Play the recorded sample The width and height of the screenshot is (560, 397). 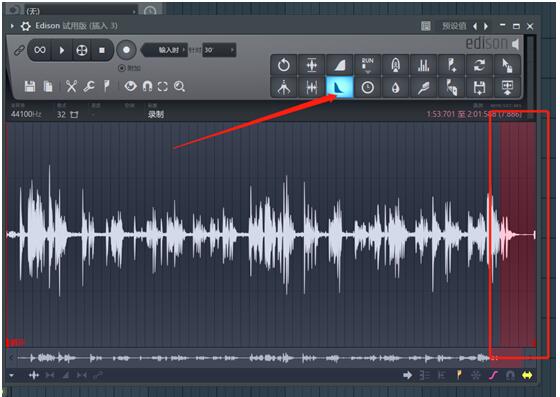62,50
